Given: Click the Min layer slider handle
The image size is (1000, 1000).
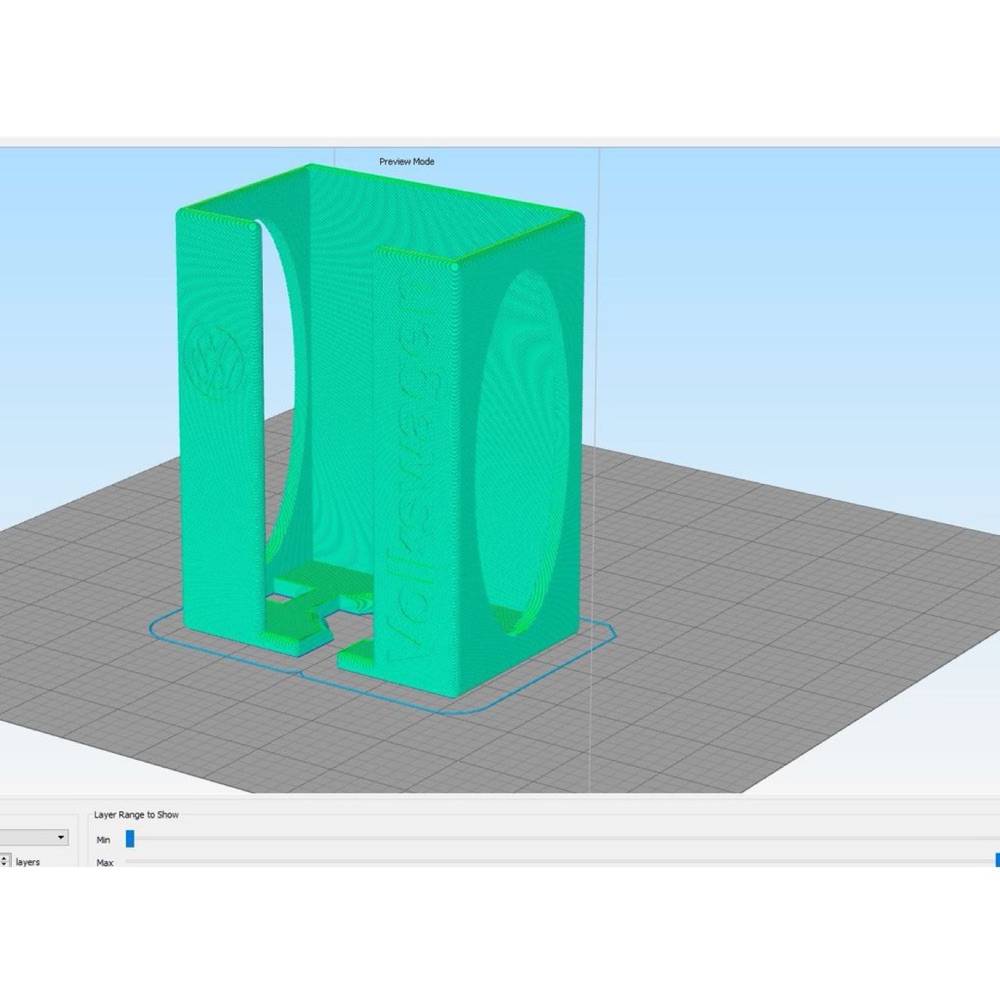Looking at the screenshot, I should (130, 839).
